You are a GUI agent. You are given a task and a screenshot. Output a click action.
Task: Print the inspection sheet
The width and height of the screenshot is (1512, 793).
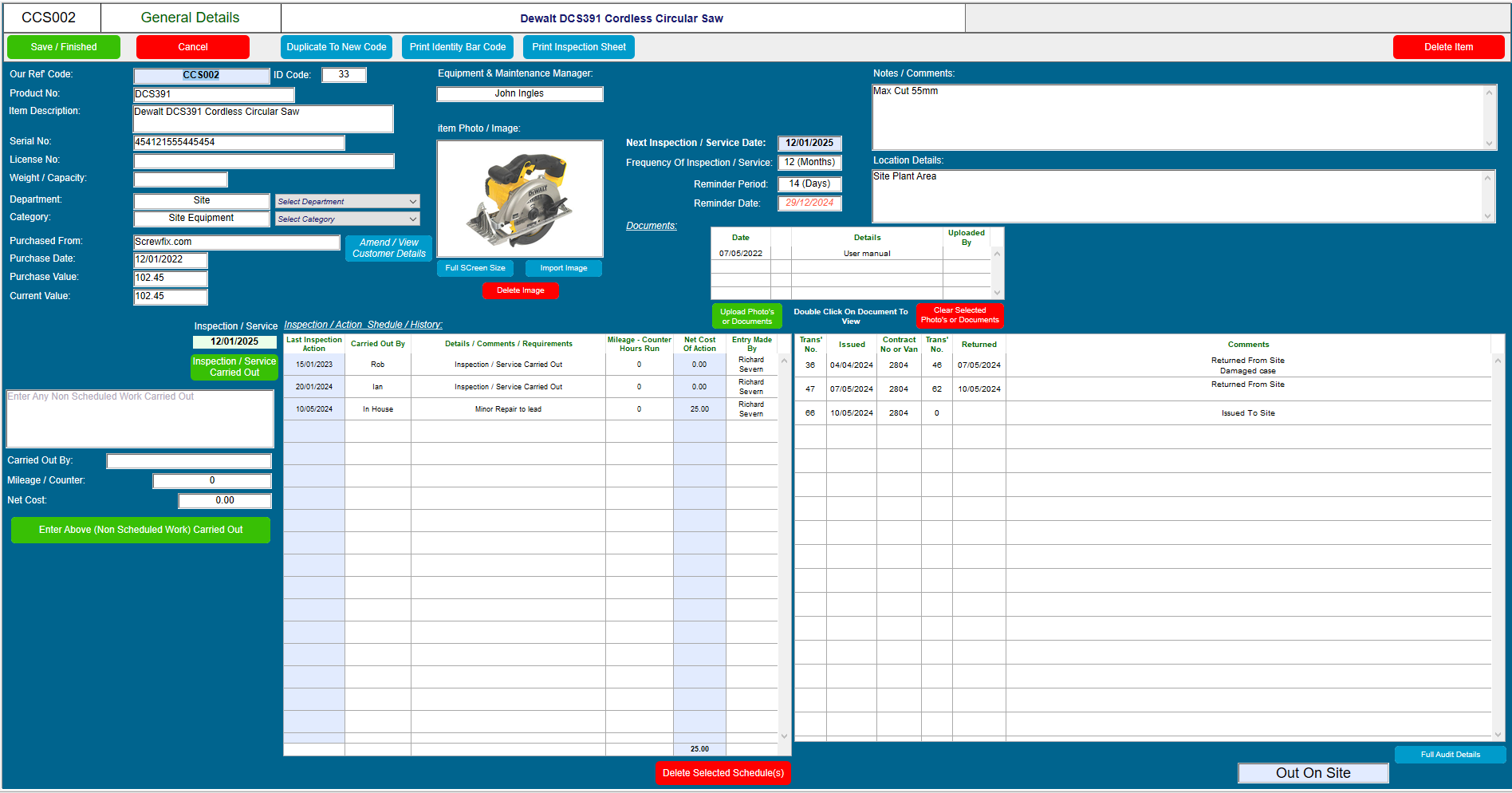(x=578, y=46)
